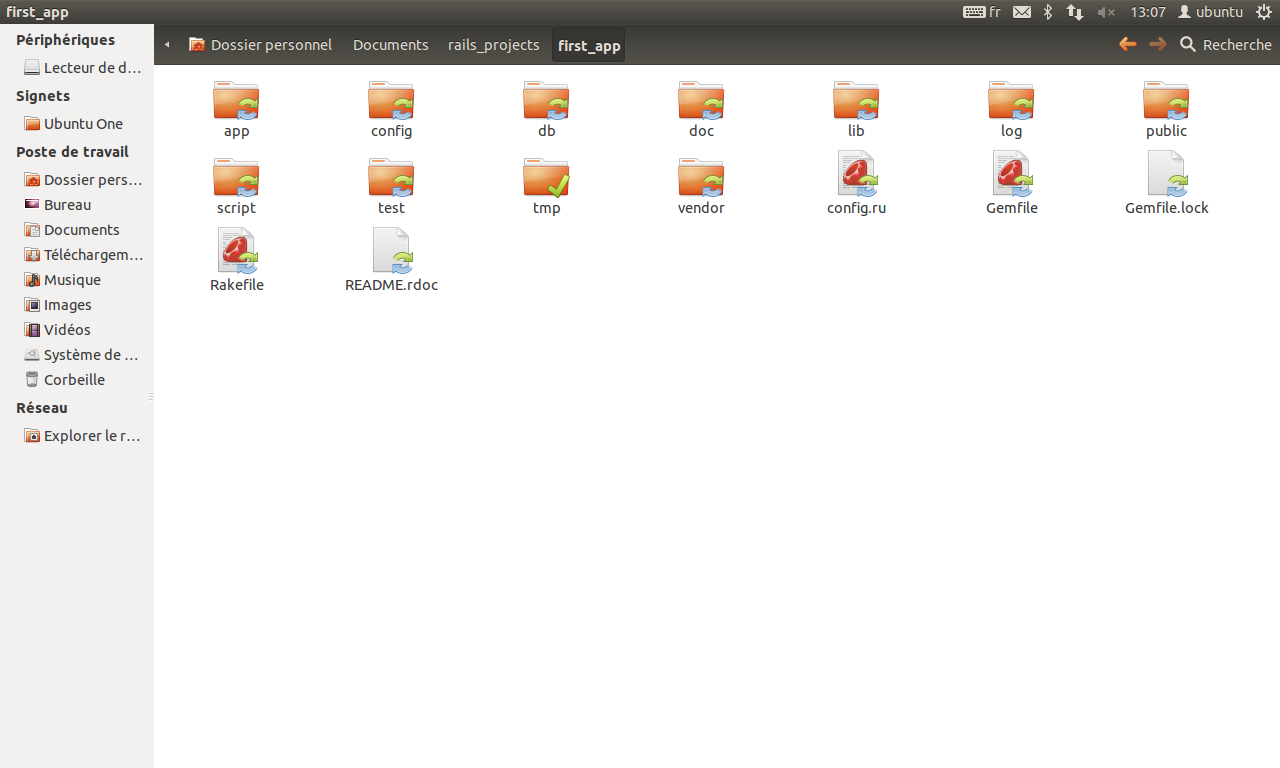
Task: Open the system power gear menu
Action: (x=1263, y=12)
